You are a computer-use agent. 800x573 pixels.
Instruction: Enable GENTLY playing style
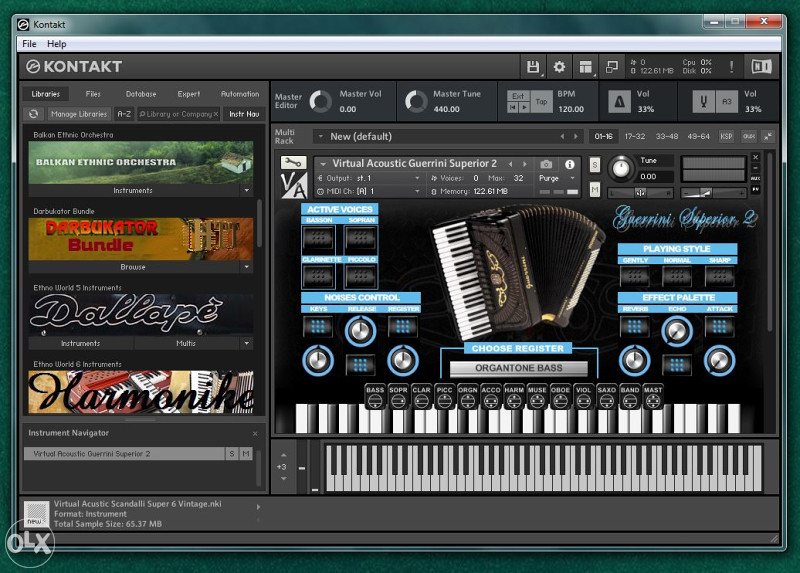click(x=635, y=276)
